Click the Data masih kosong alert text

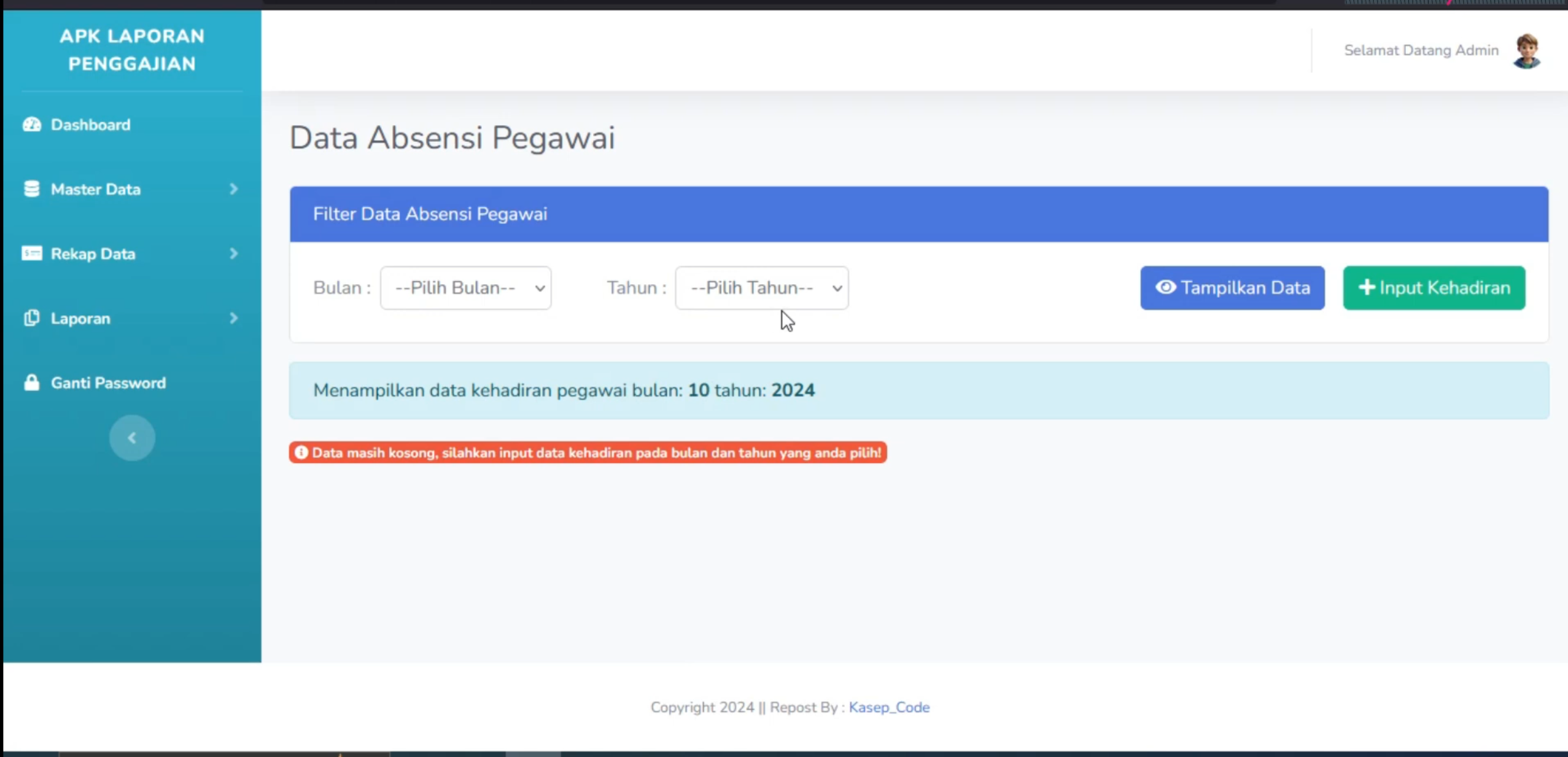point(596,453)
